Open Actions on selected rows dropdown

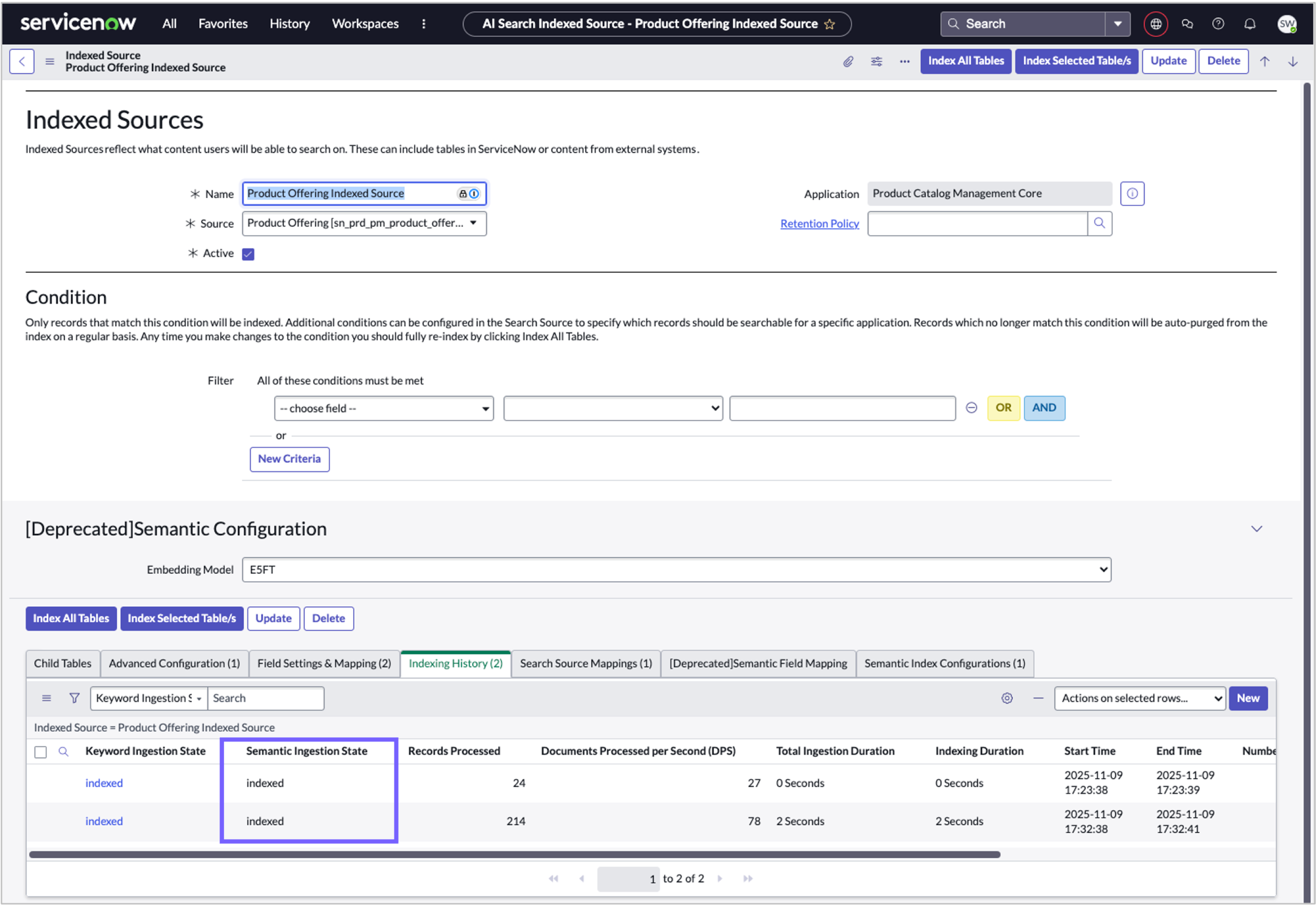tap(1139, 698)
